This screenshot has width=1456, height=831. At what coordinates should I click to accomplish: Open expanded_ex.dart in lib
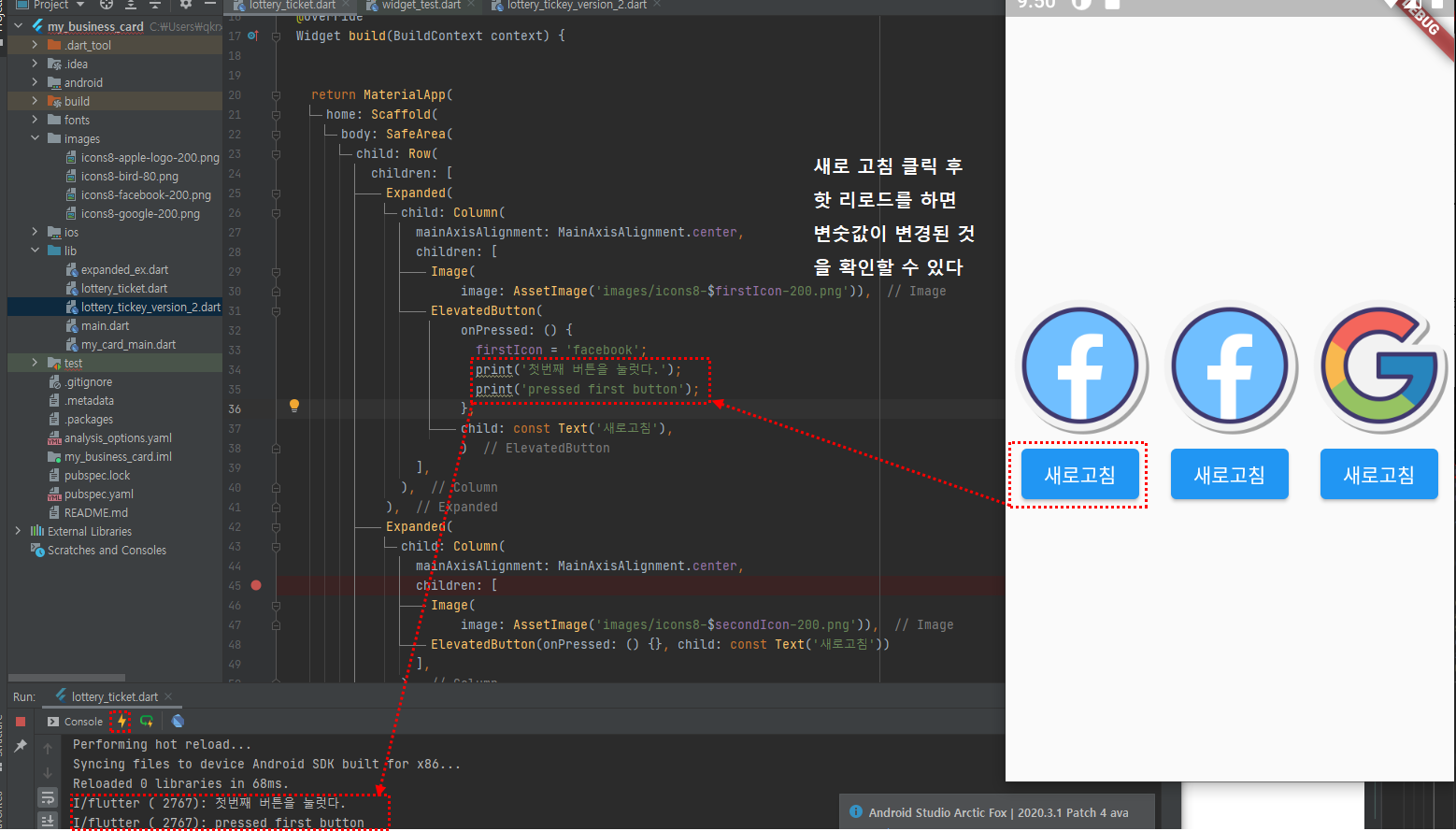(117, 269)
